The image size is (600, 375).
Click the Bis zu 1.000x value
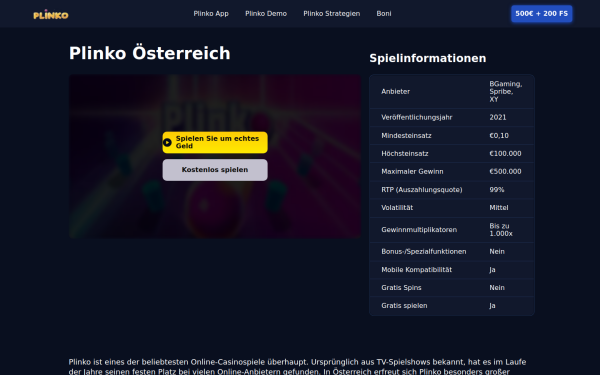tap(501, 230)
